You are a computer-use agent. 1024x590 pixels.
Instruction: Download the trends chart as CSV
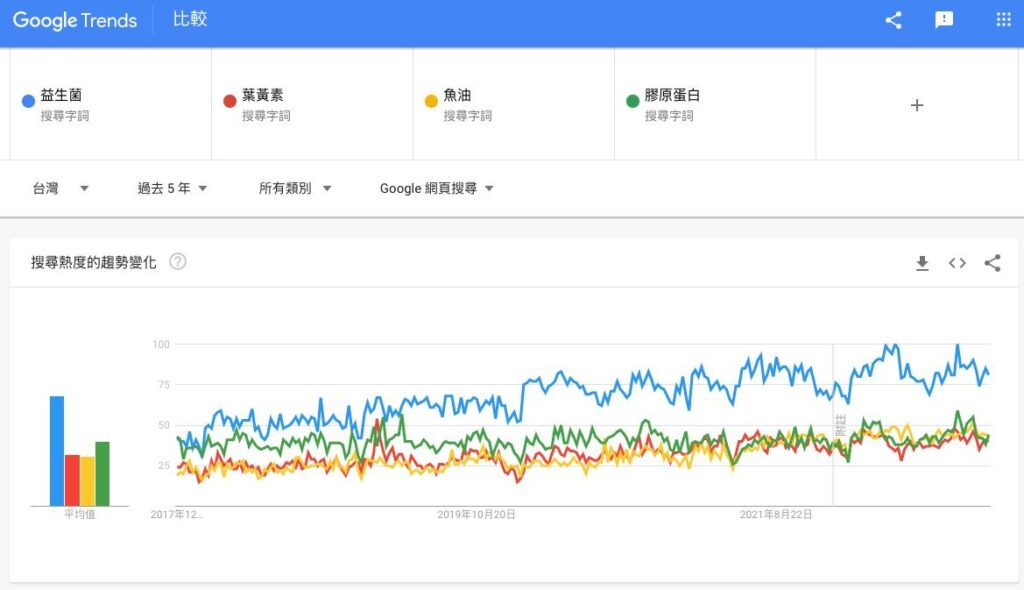[x=922, y=262]
